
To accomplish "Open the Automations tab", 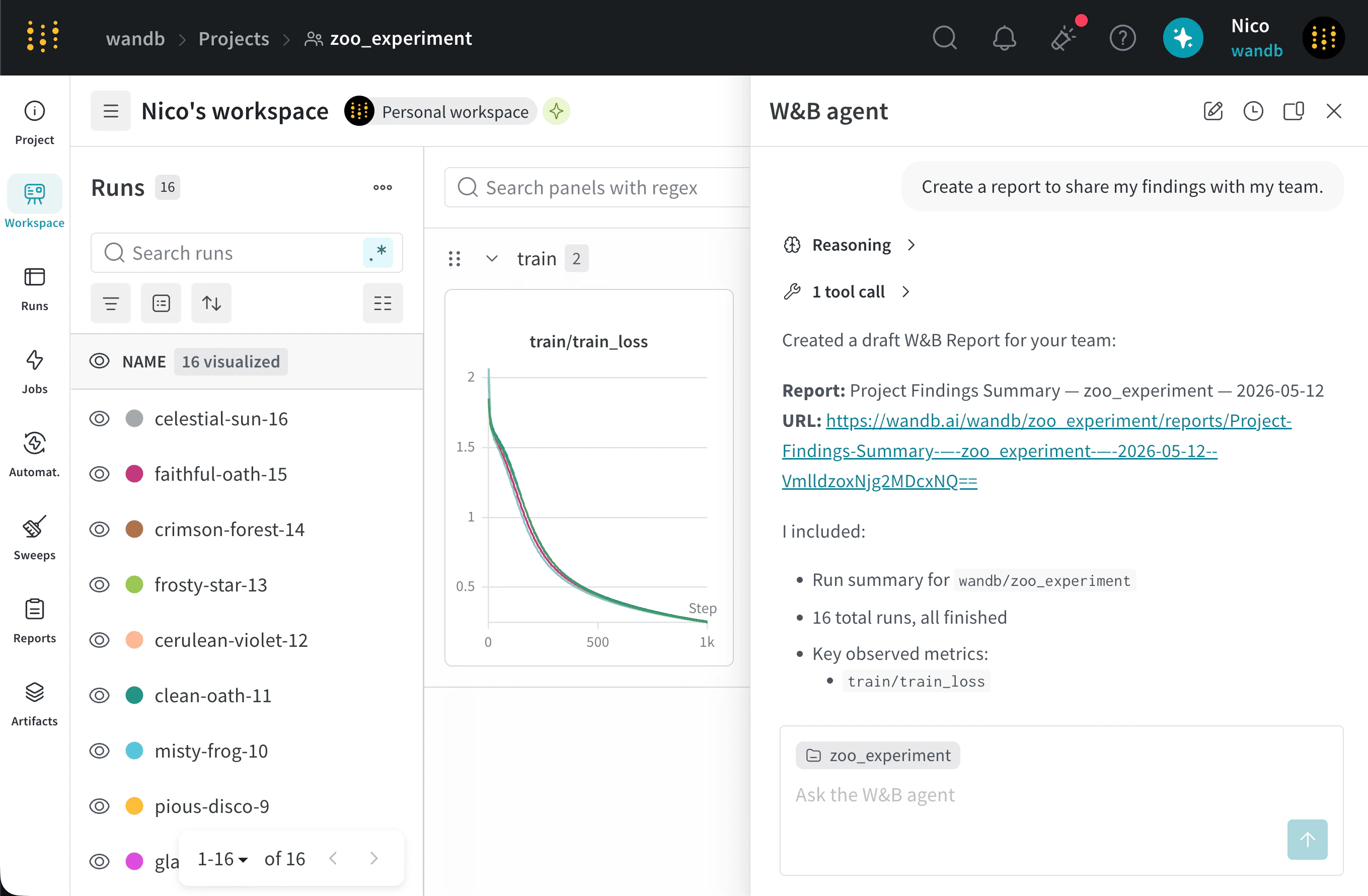I will click(x=35, y=454).
